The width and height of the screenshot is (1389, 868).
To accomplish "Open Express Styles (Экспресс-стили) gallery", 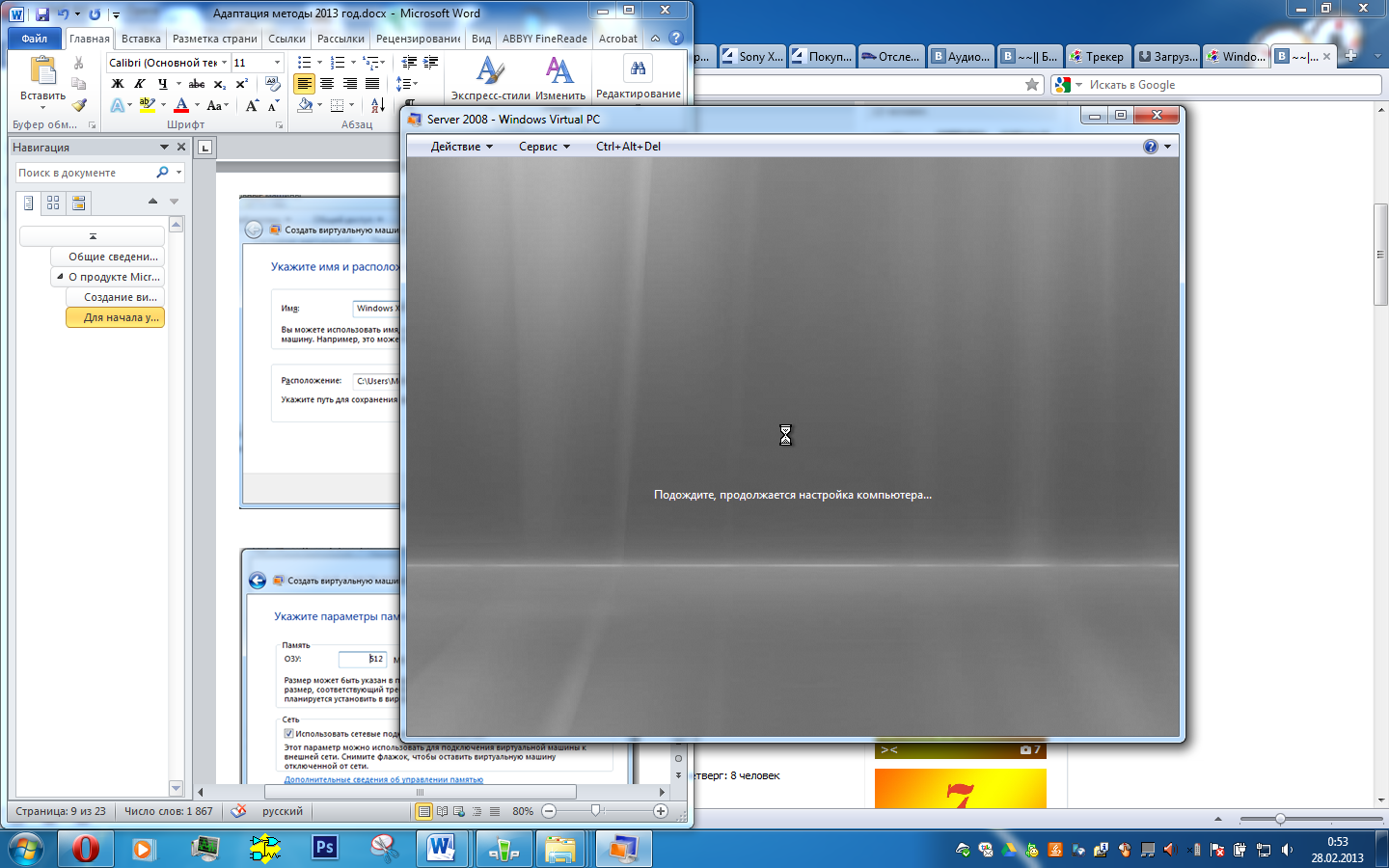I will [491, 78].
